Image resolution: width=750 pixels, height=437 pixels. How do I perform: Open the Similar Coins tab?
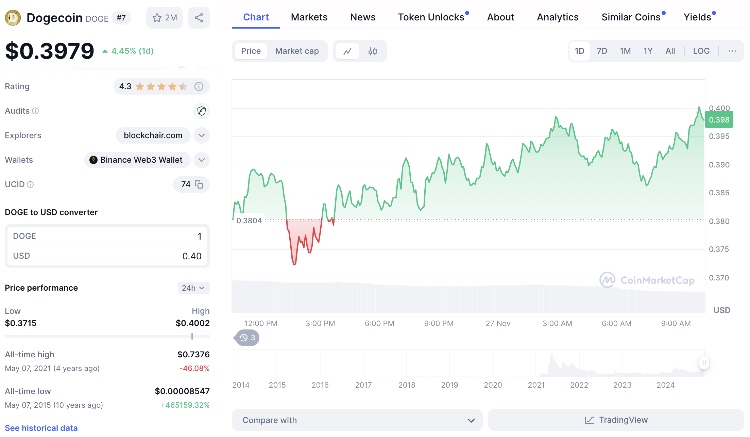pos(633,17)
